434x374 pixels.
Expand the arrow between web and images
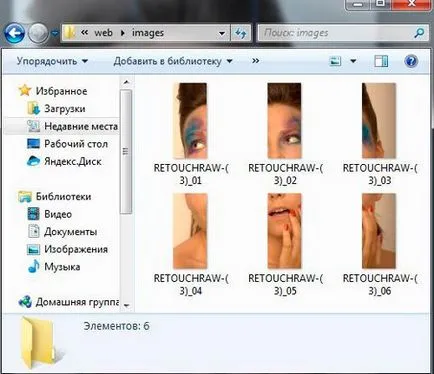123,33
